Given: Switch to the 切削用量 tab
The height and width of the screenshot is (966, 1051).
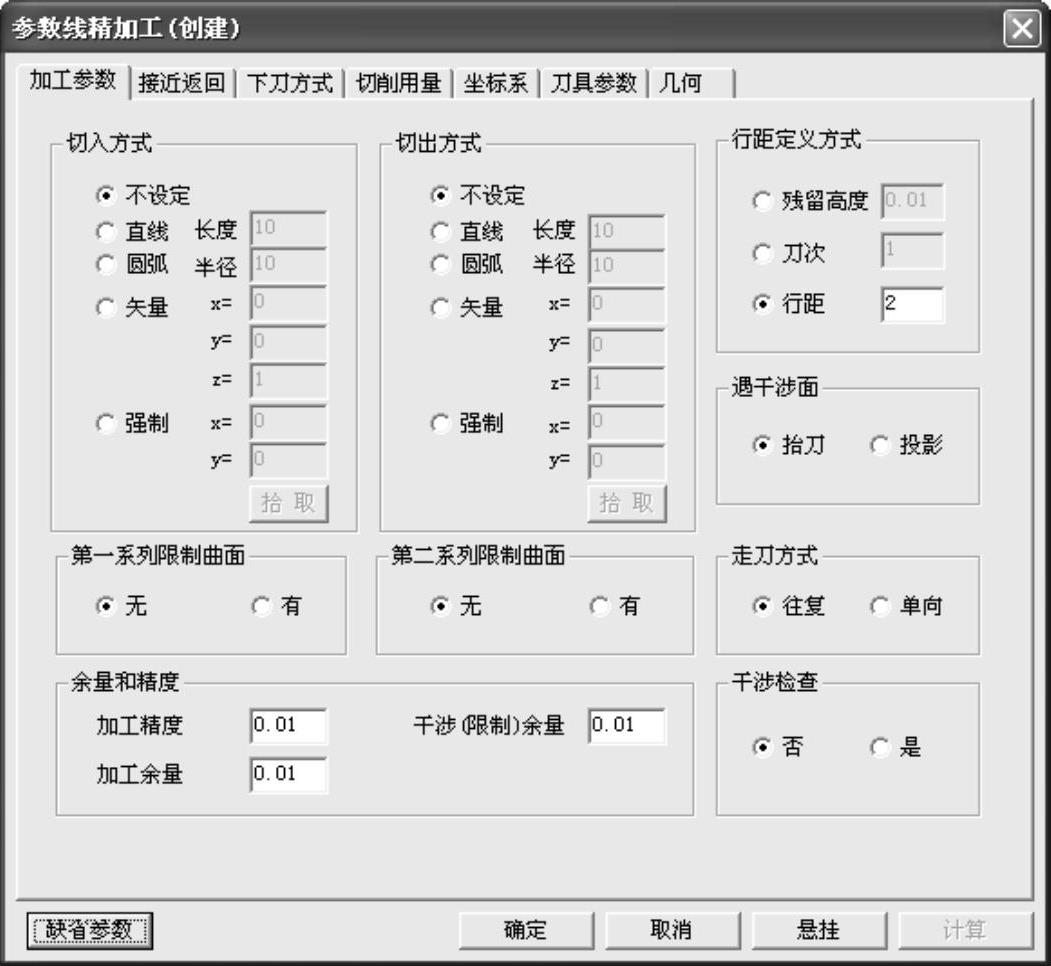Looking at the screenshot, I should (398, 83).
